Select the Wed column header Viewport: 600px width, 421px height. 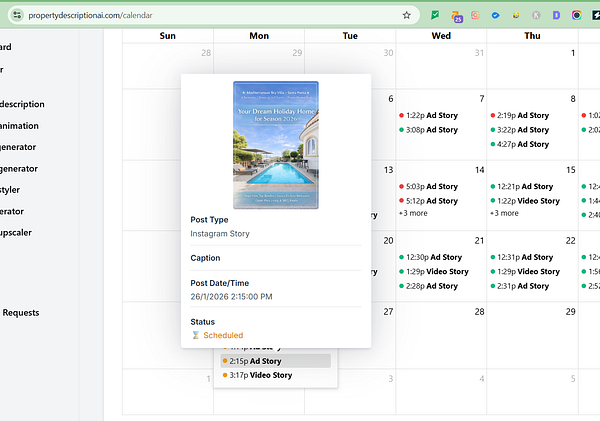441,36
